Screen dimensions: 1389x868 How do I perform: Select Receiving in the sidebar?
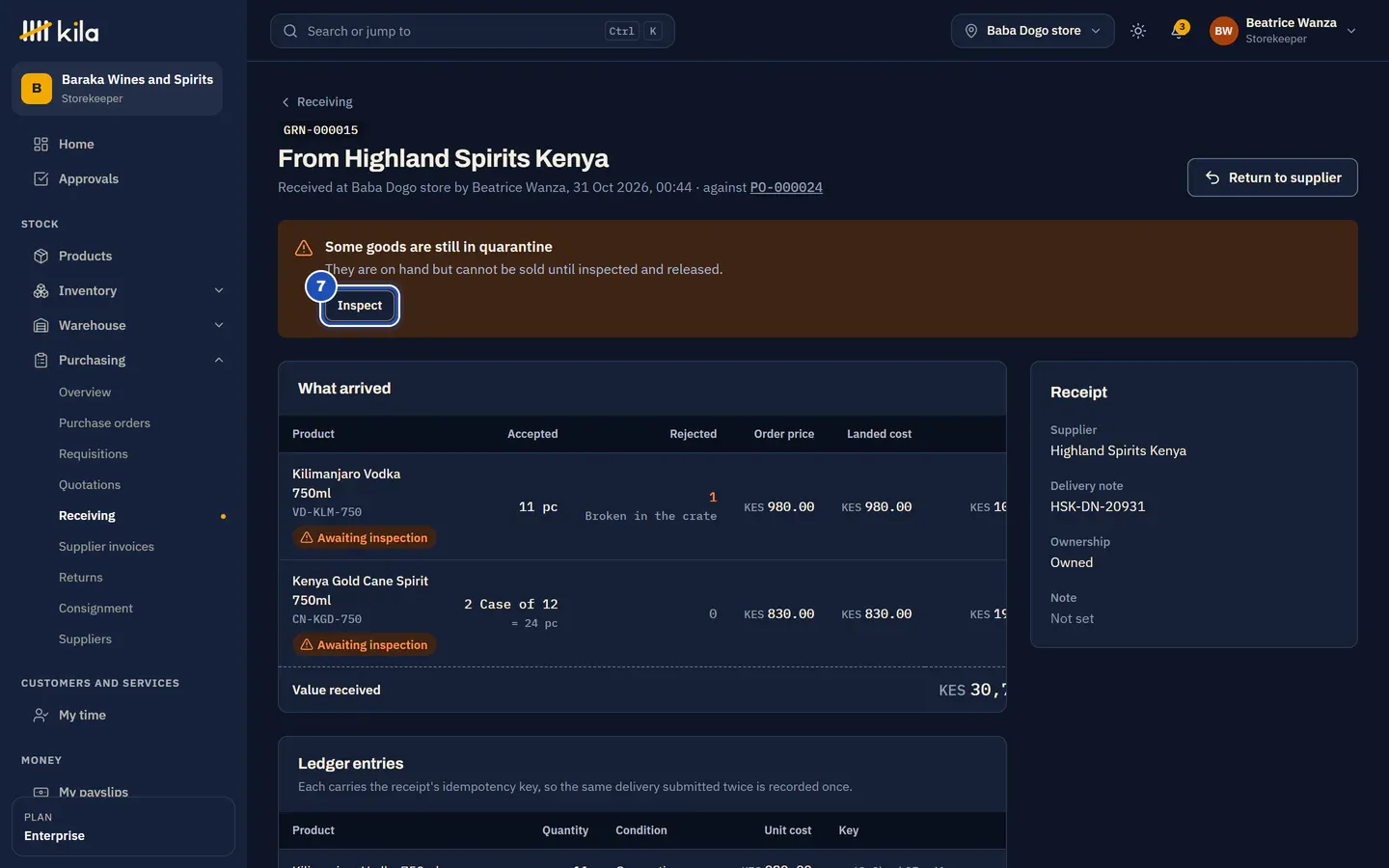tap(87, 516)
